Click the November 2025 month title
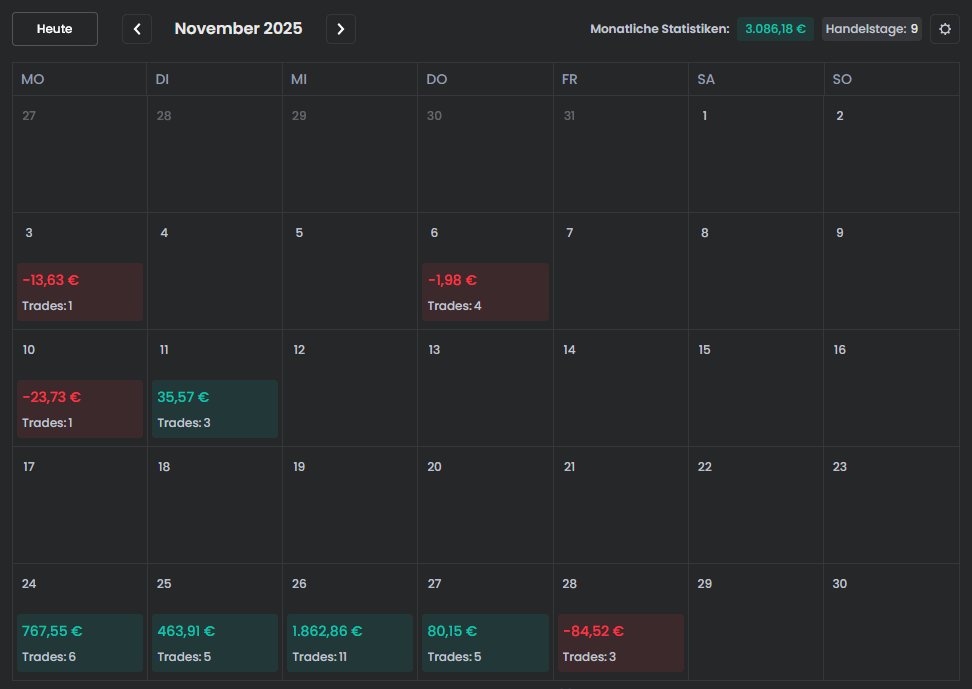This screenshot has width=972, height=689. tap(238, 29)
